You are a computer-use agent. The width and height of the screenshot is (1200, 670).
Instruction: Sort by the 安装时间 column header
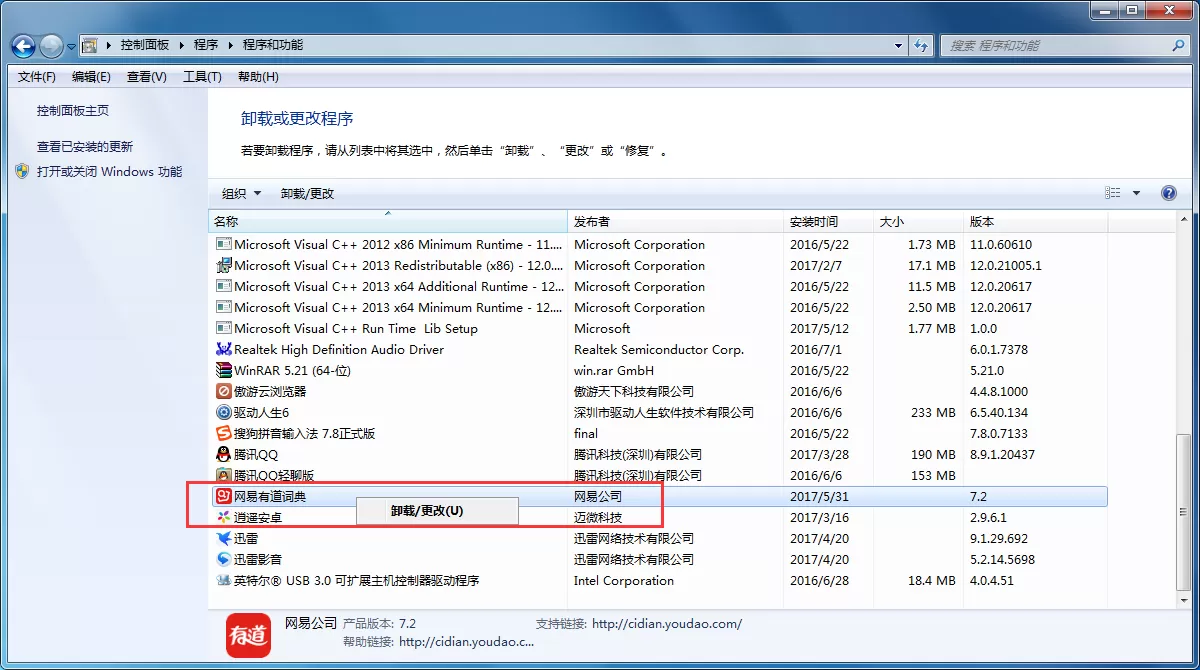[x=828, y=222]
